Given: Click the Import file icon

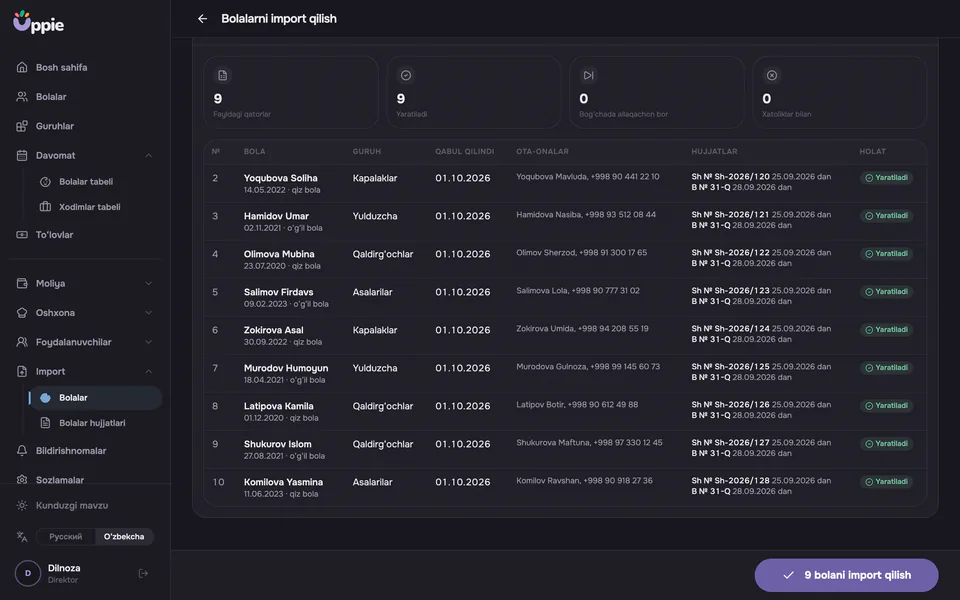Looking at the screenshot, I should [22, 372].
